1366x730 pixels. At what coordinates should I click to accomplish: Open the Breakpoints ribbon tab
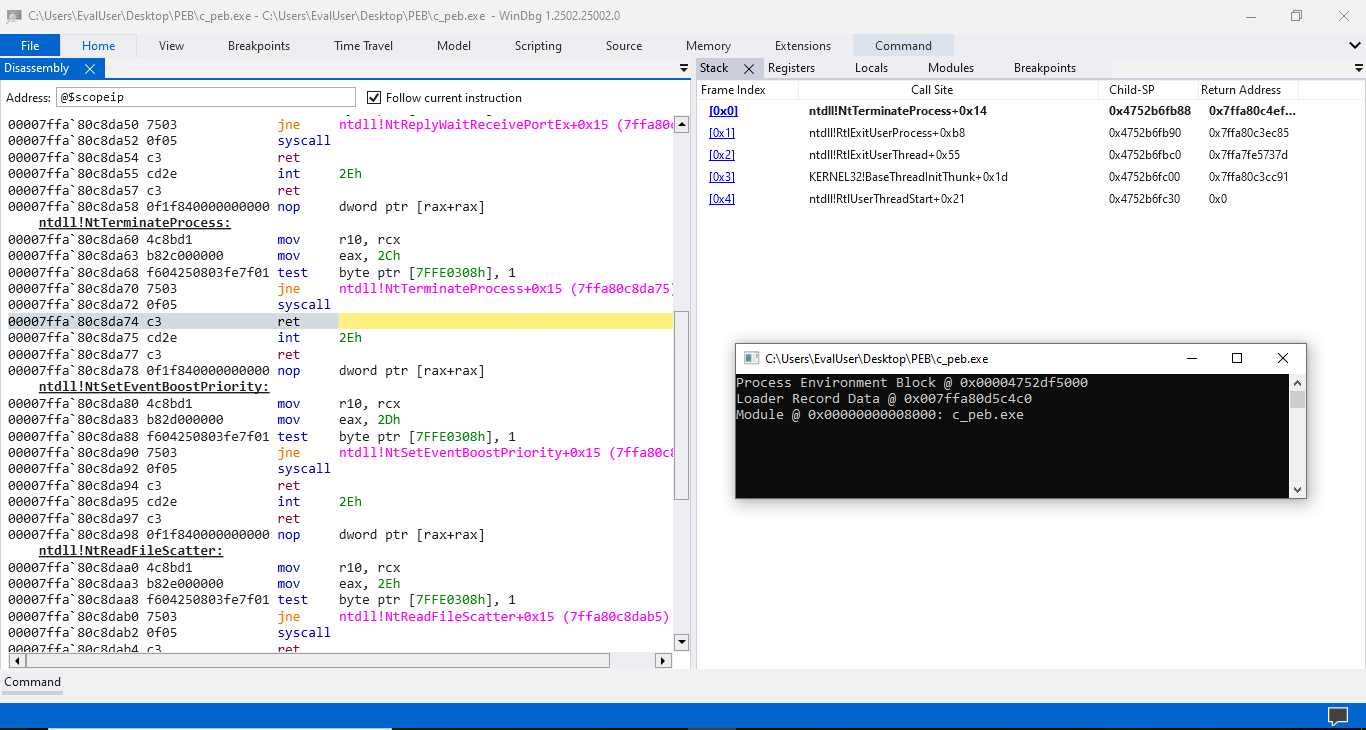pyautogui.click(x=259, y=46)
